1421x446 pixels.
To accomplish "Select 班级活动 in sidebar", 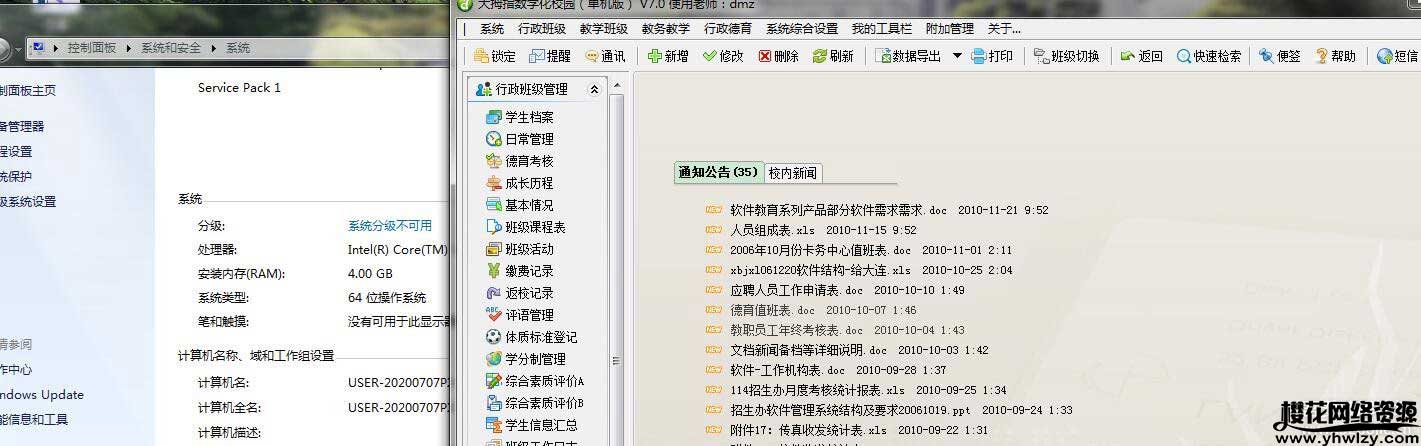I will (x=519, y=249).
